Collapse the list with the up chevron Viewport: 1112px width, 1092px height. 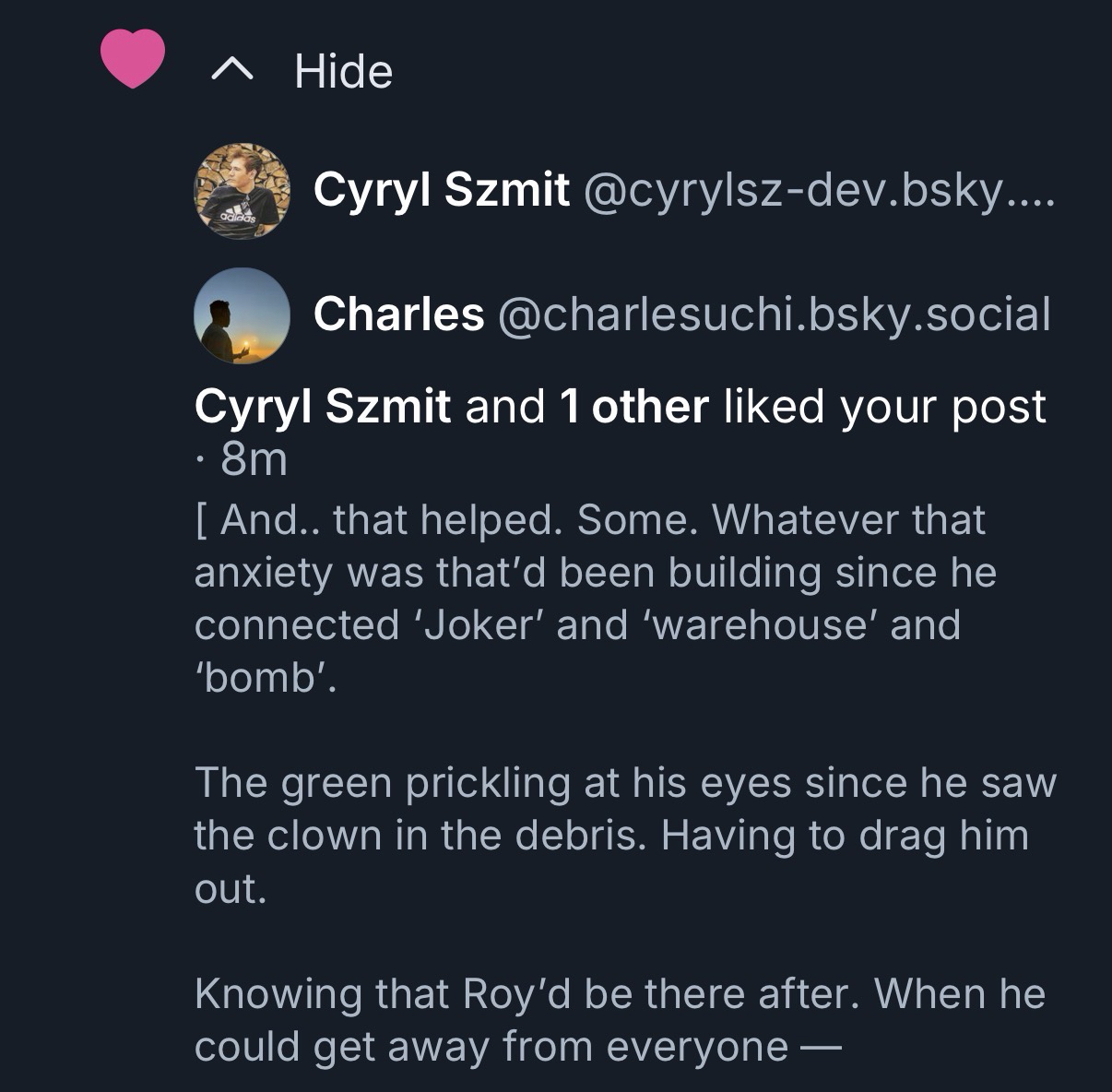(x=231, y=69)
